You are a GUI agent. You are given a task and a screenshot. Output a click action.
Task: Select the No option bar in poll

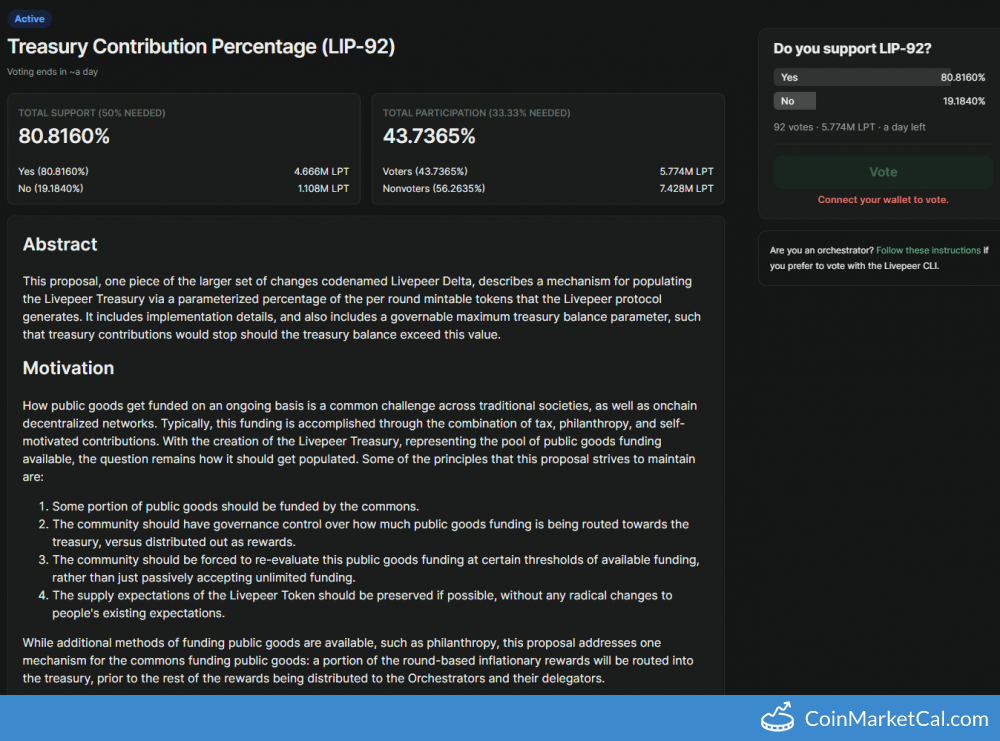(x=879, y=101)
